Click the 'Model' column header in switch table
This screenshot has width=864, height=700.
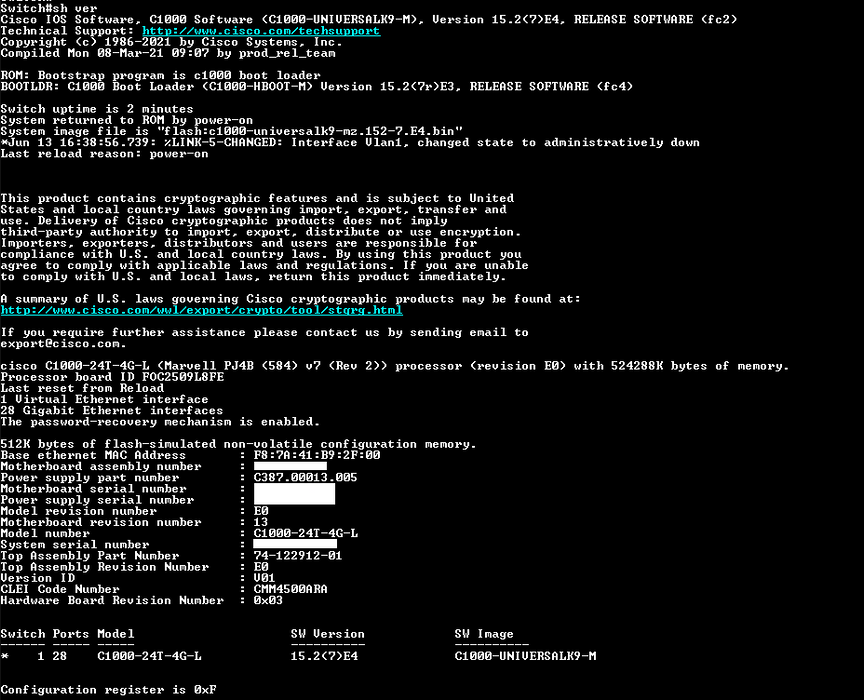click(x=116, y=634)
